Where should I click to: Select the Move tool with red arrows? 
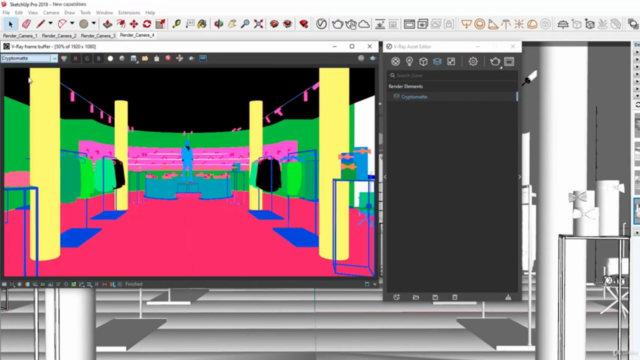[134, 24]
